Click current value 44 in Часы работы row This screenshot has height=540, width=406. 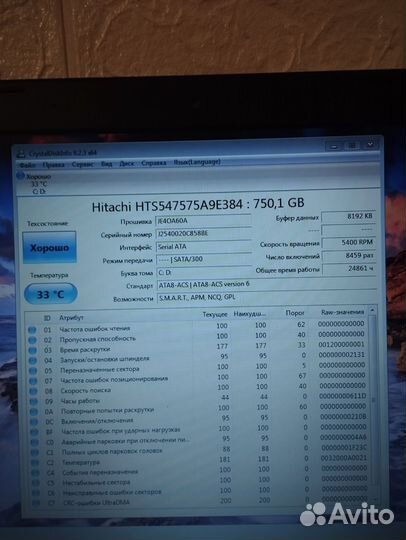click(225, 398)
